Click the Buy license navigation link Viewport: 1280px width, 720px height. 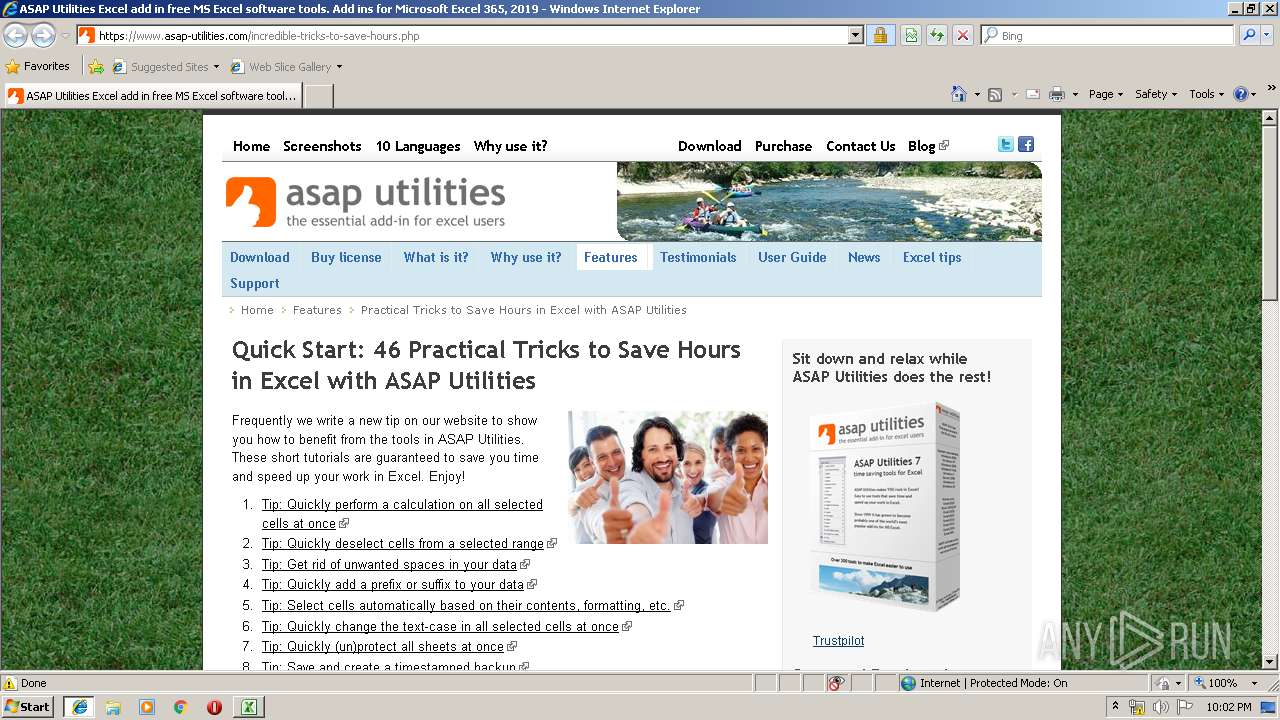point(346,257)
